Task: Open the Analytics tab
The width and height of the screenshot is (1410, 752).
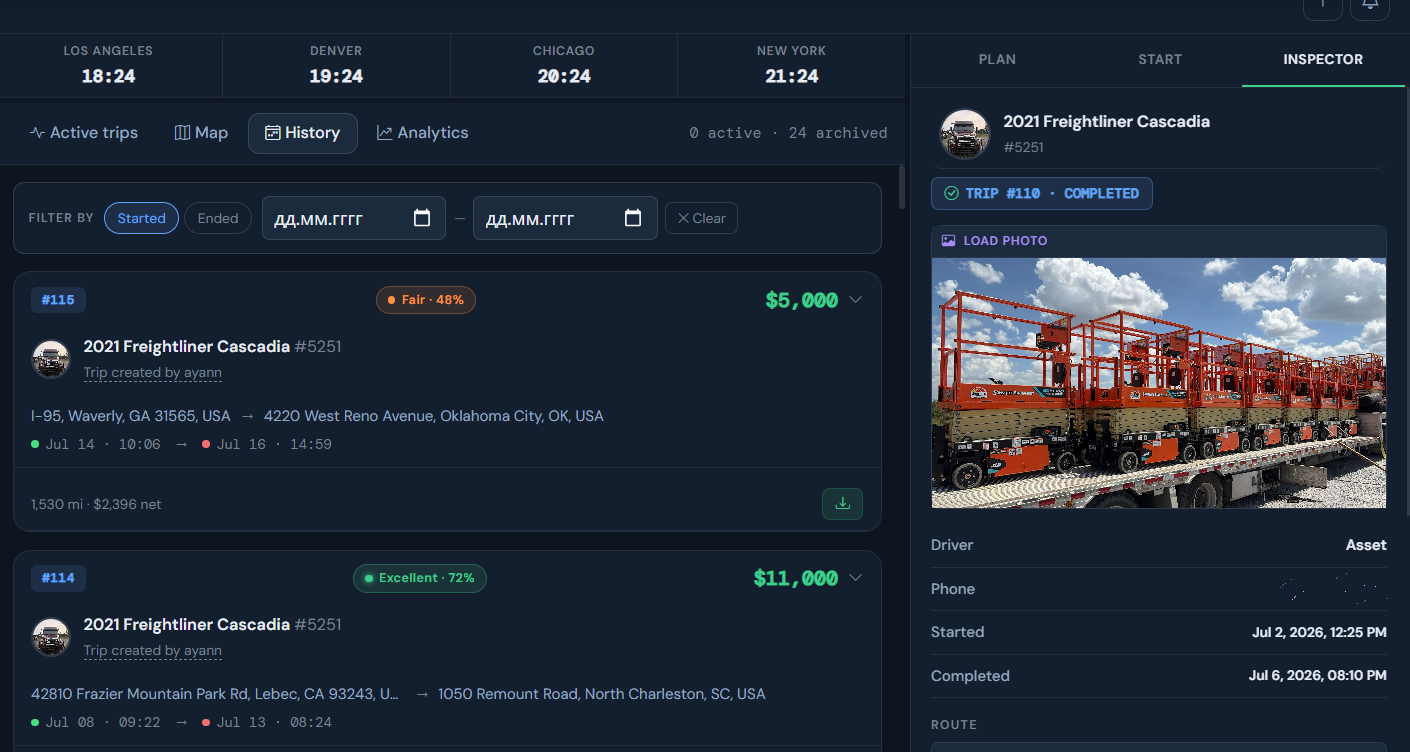Action: [422, 133]
